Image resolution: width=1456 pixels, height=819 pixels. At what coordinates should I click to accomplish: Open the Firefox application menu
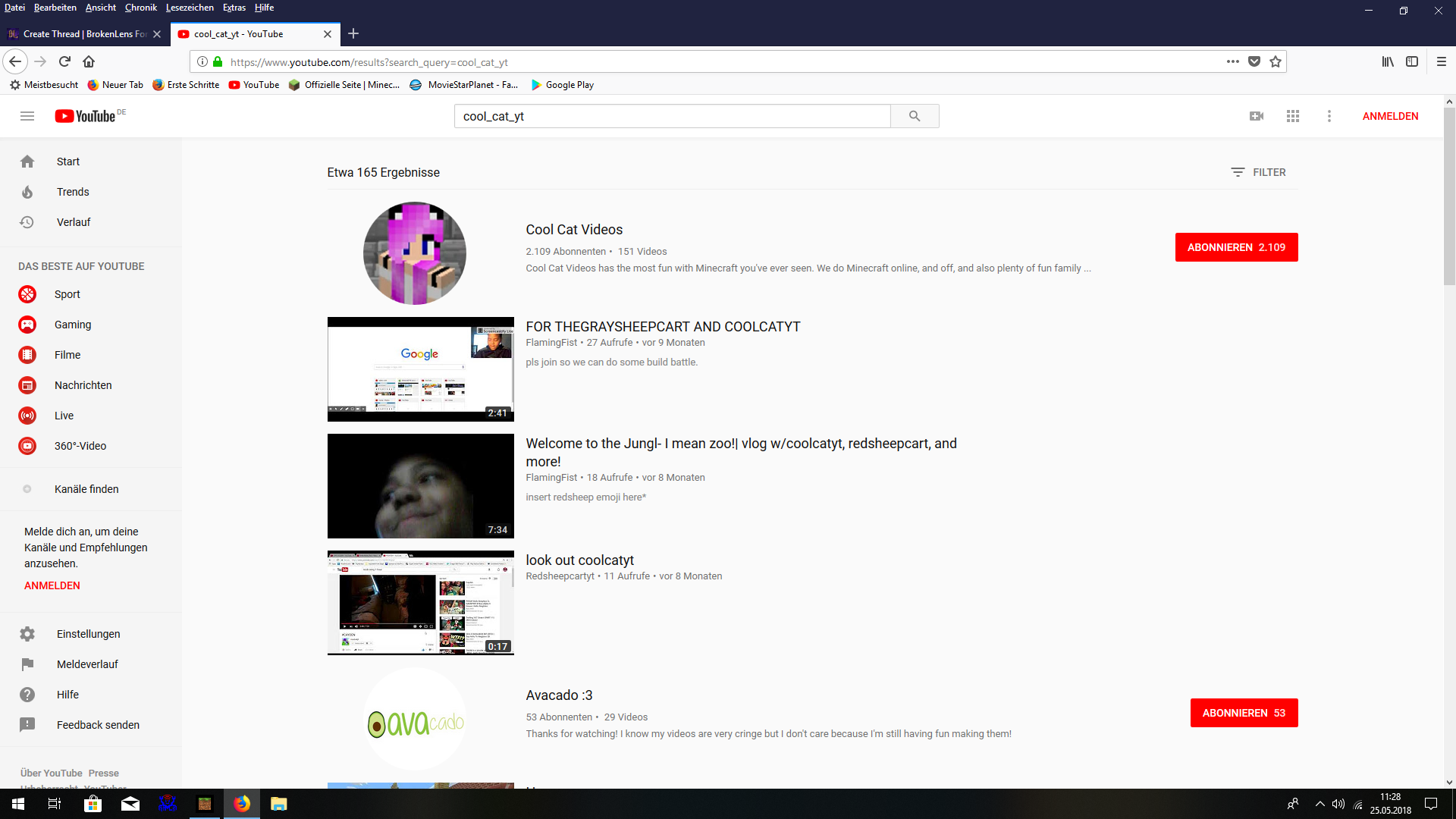click(x=1442, y=61)
